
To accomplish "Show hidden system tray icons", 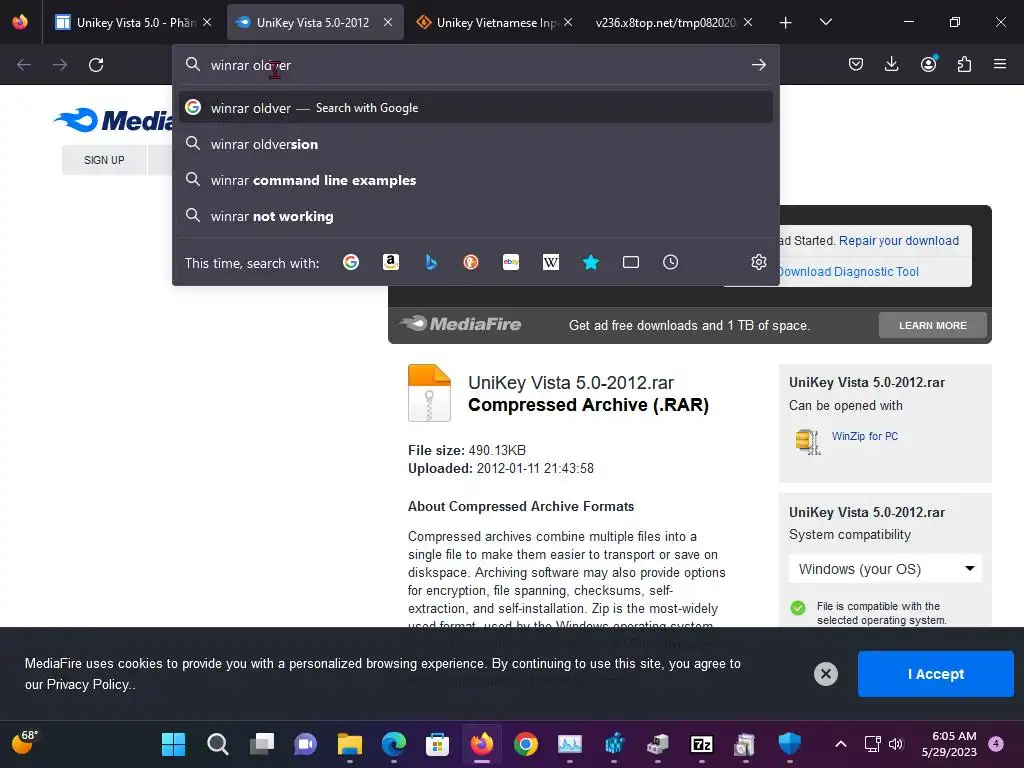I will pos(840,744).
